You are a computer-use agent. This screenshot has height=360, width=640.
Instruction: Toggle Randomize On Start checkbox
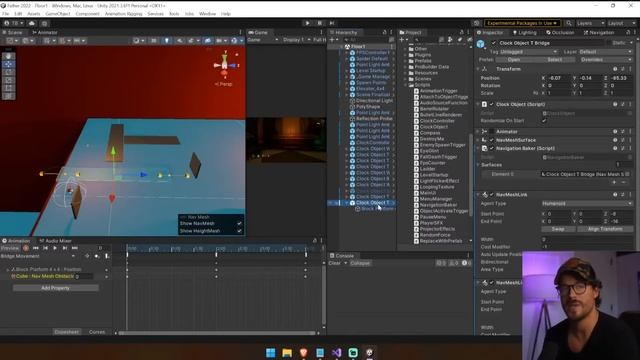544,121
